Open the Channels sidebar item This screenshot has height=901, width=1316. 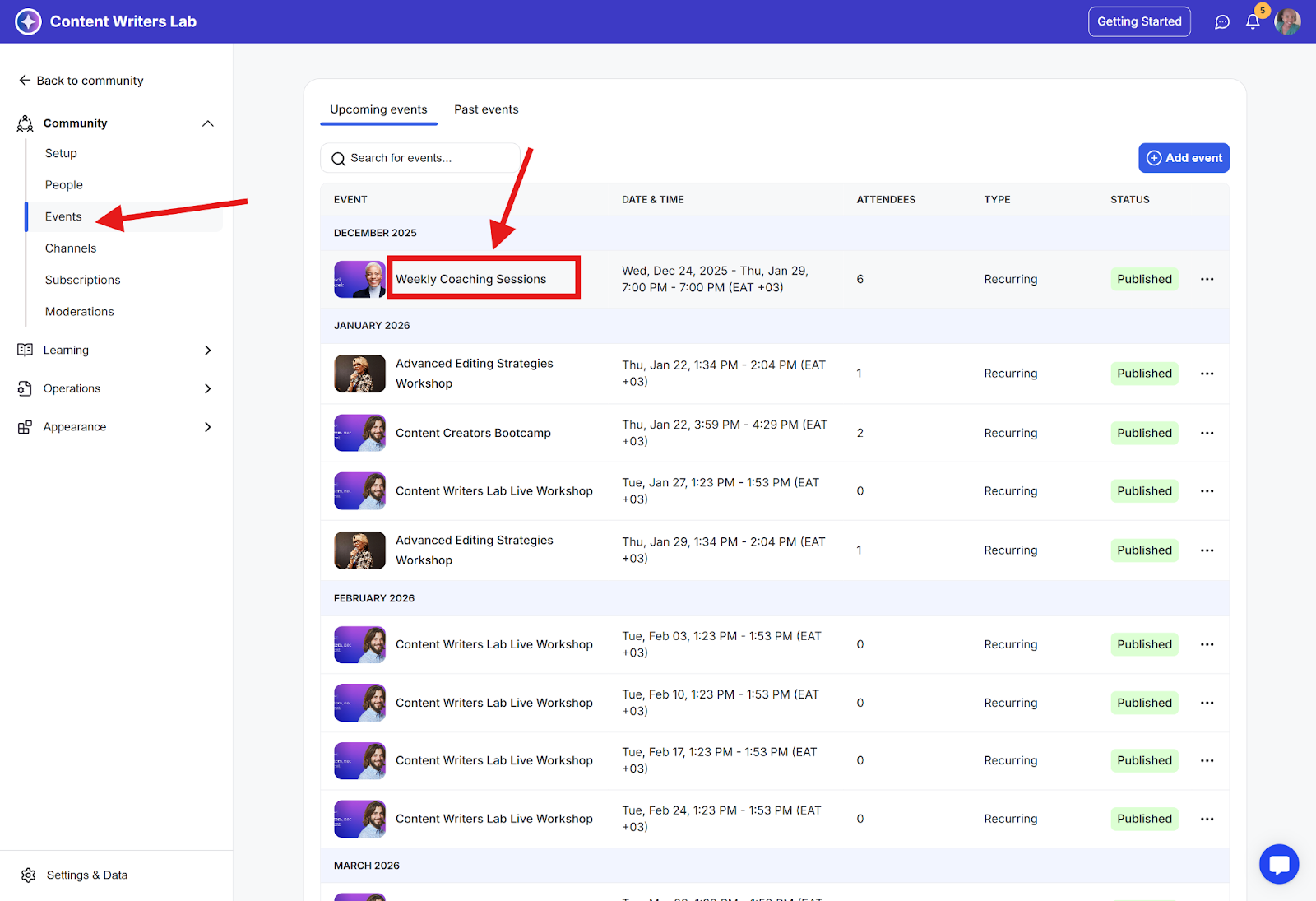(x=71, y=248)
